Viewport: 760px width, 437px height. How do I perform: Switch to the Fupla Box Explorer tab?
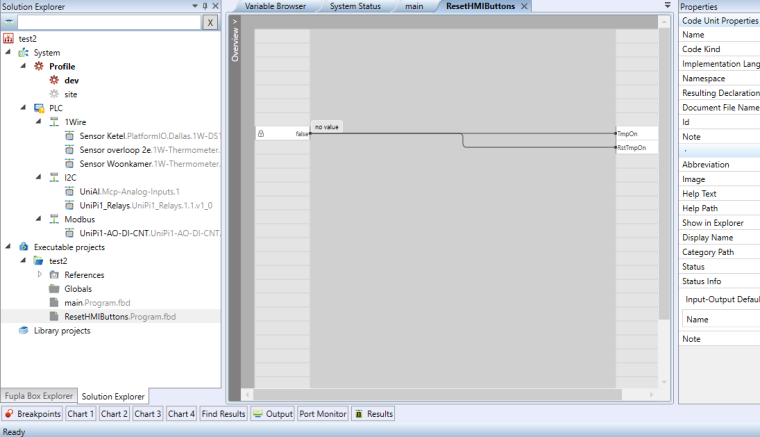[38, 395]
